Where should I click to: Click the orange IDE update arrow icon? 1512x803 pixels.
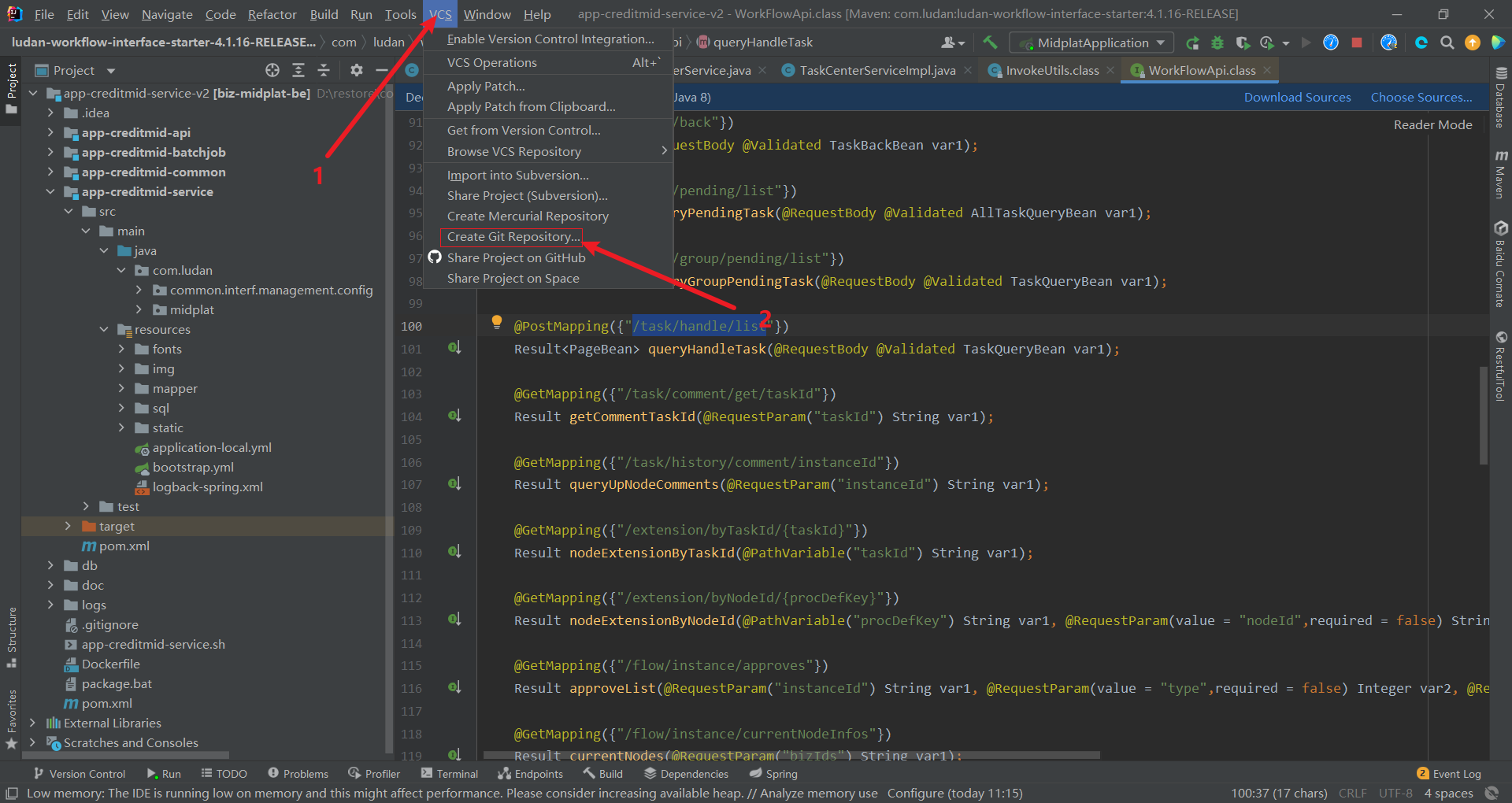click(1472, 43)
